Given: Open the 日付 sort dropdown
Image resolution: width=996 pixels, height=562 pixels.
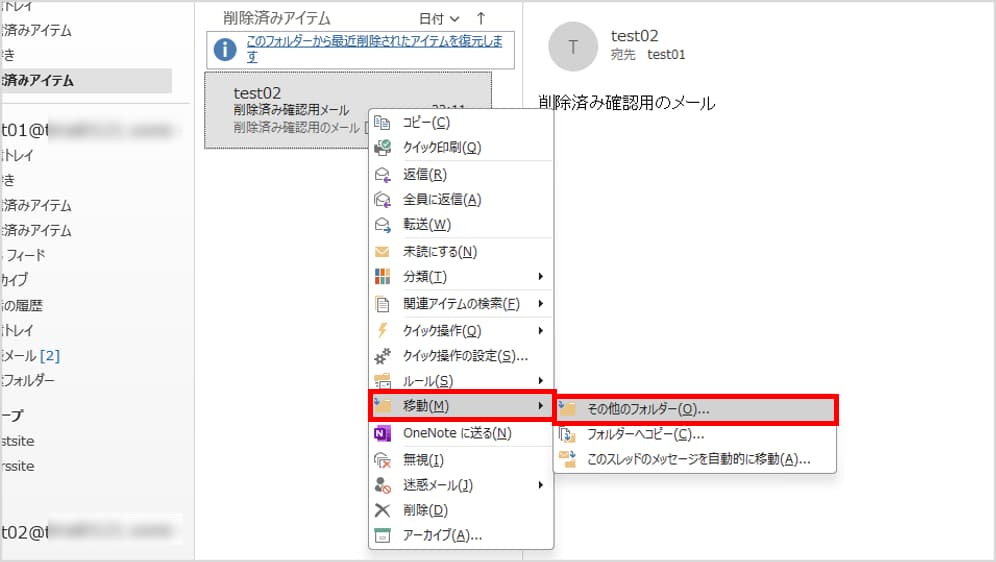Looking at the screenshot, I should (x=439, y=18).
